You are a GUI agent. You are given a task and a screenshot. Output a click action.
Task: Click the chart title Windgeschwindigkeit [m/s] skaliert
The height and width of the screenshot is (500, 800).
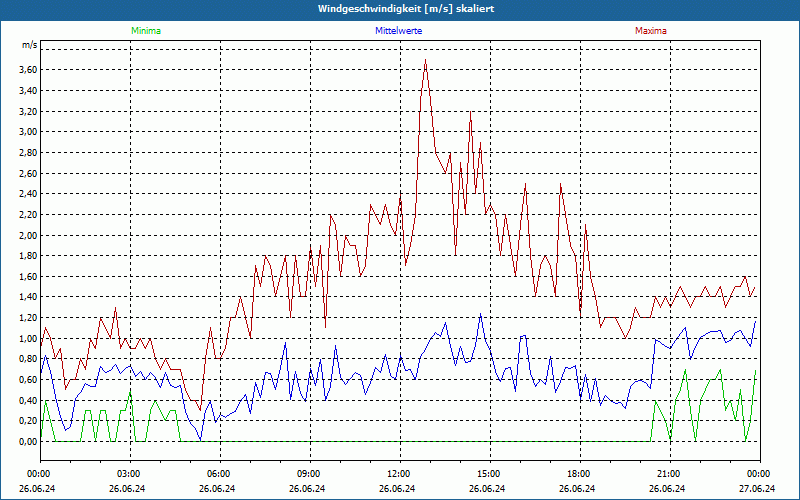pyautogui.click(x=406, y=9)
